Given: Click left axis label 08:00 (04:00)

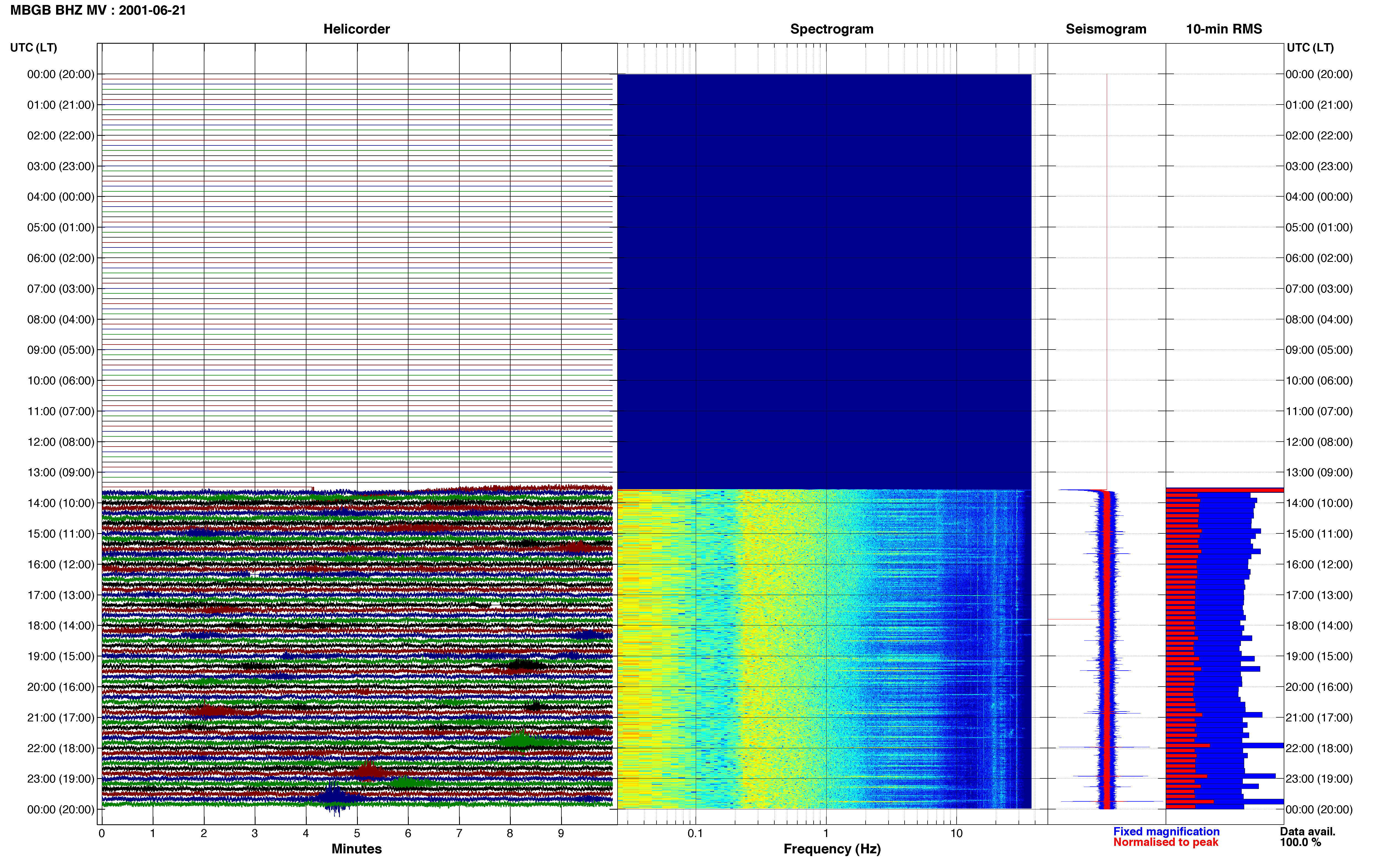Looking at the screenshot, I should tap(61, 319).
